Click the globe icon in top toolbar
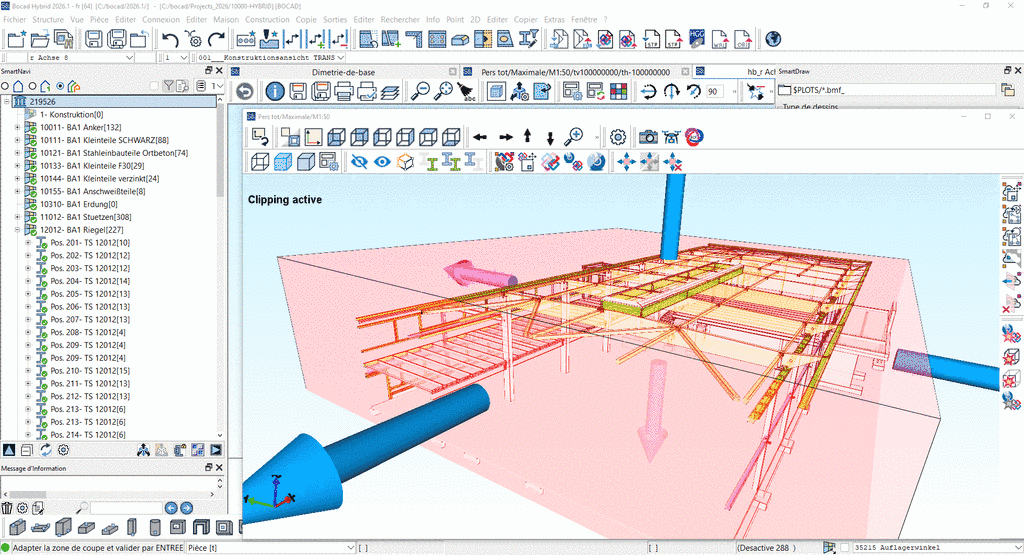 [x=772, y=39]
